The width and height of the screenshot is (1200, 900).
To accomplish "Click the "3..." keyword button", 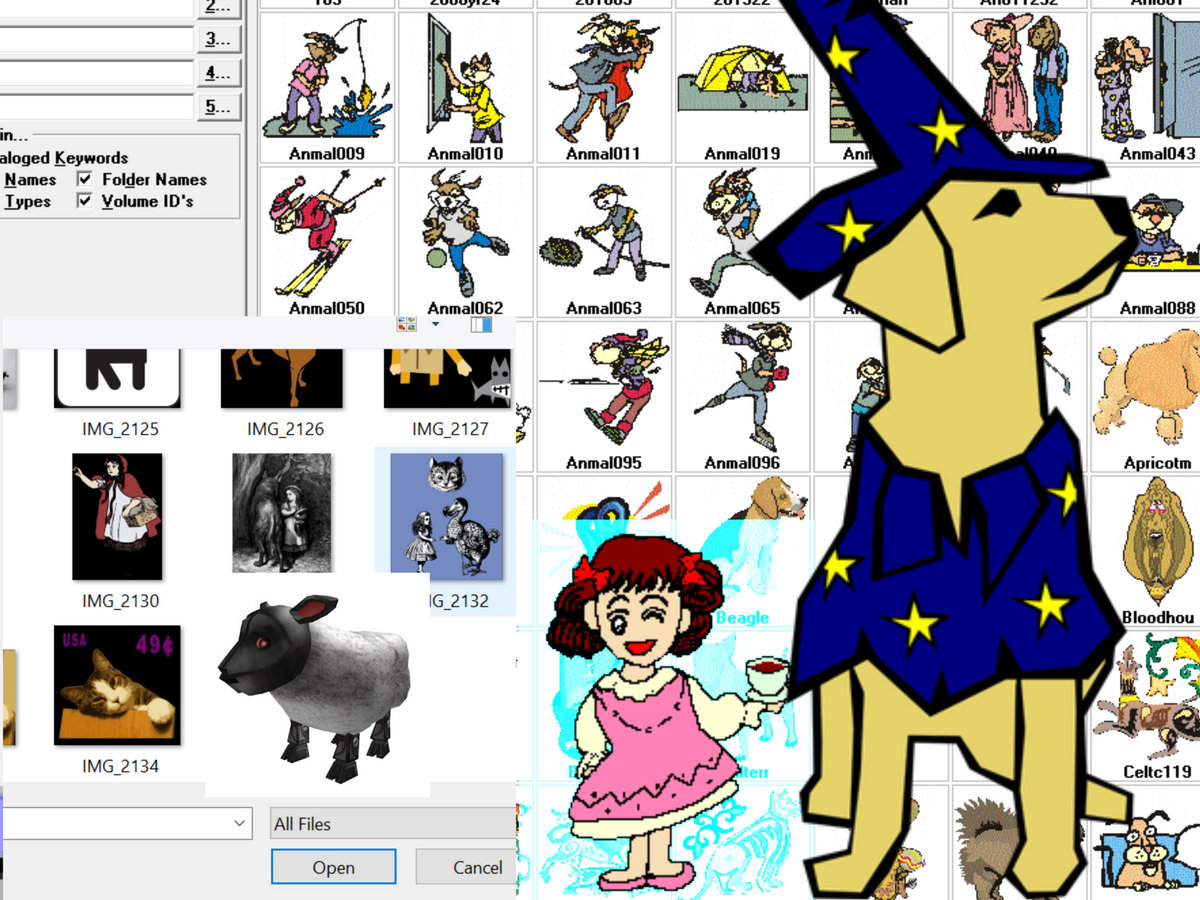I will pyautogui.click(x=217, y=39).
